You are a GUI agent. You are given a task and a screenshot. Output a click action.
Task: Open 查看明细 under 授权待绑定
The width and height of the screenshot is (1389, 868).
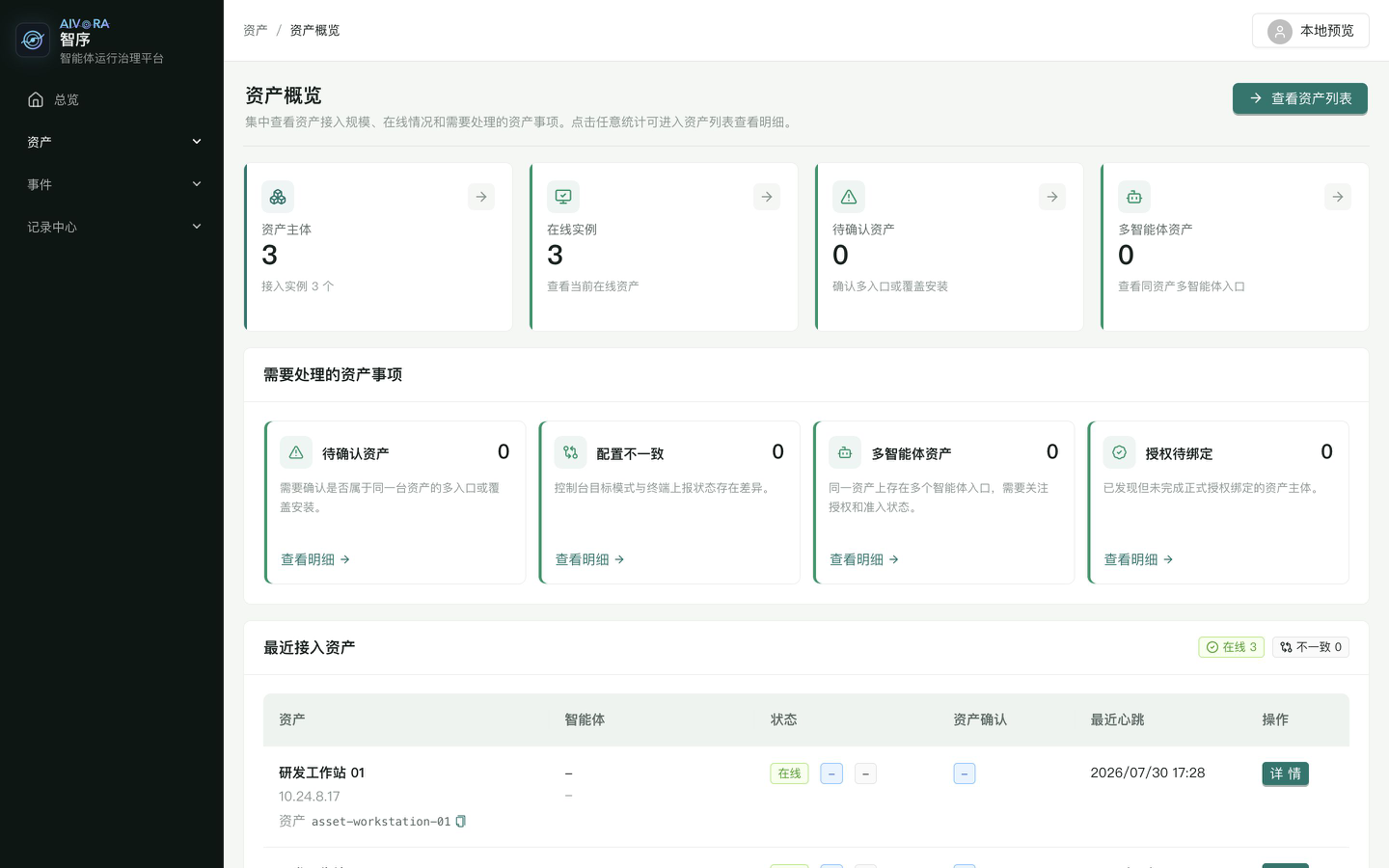1138,559
